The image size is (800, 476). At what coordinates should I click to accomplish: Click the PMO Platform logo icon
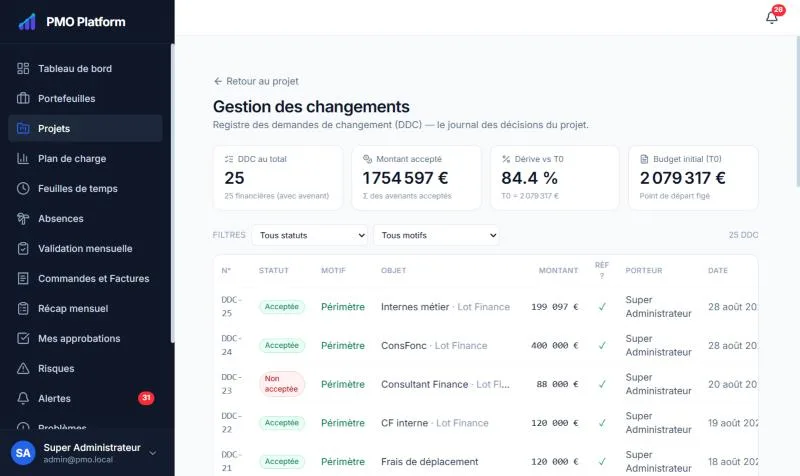(x=27, y=22)
